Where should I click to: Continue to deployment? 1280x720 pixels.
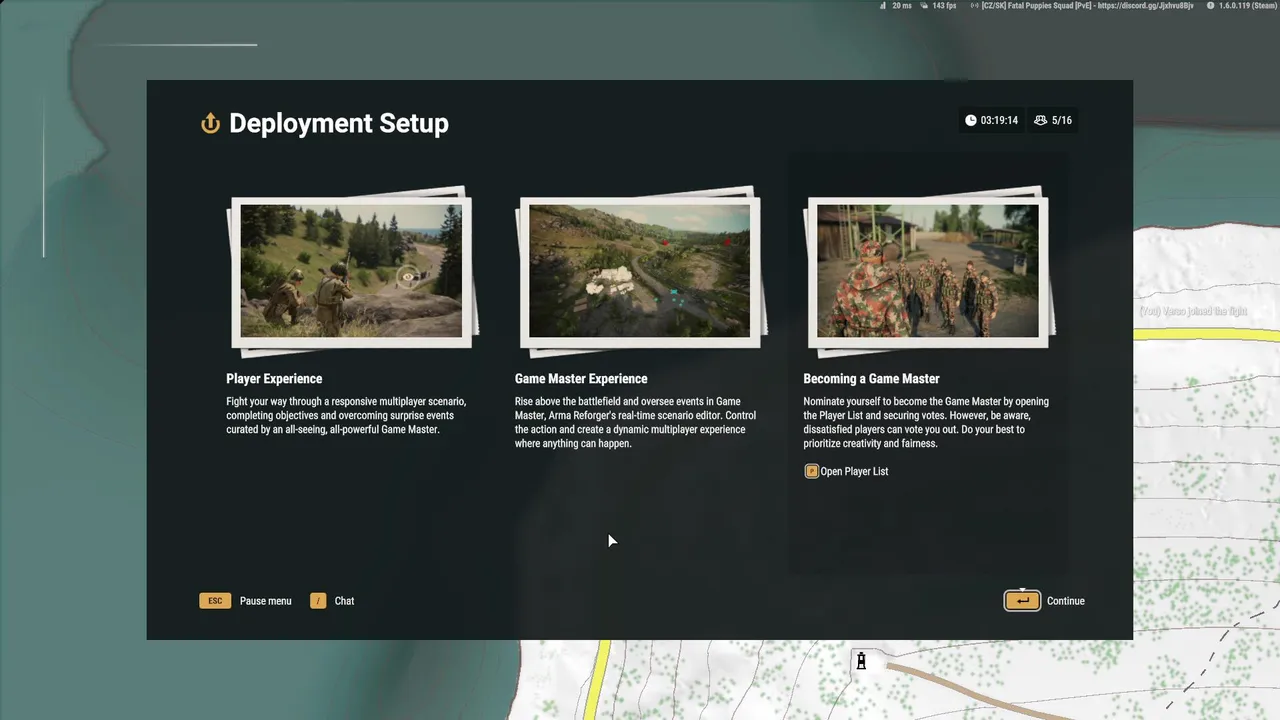pos(1066,601)
